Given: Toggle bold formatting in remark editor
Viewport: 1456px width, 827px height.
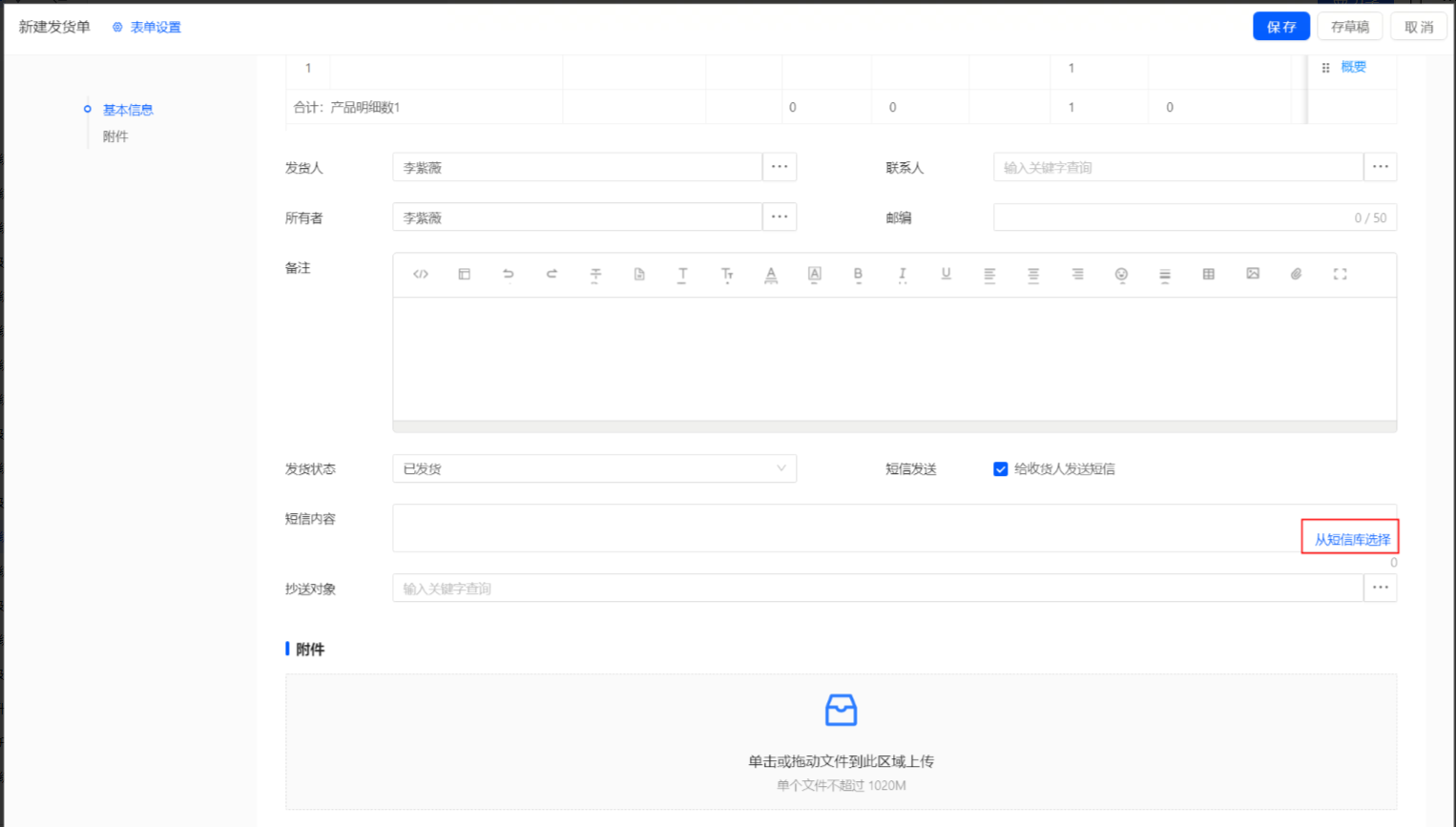Looking at the screenshot, I should point(859,274).
